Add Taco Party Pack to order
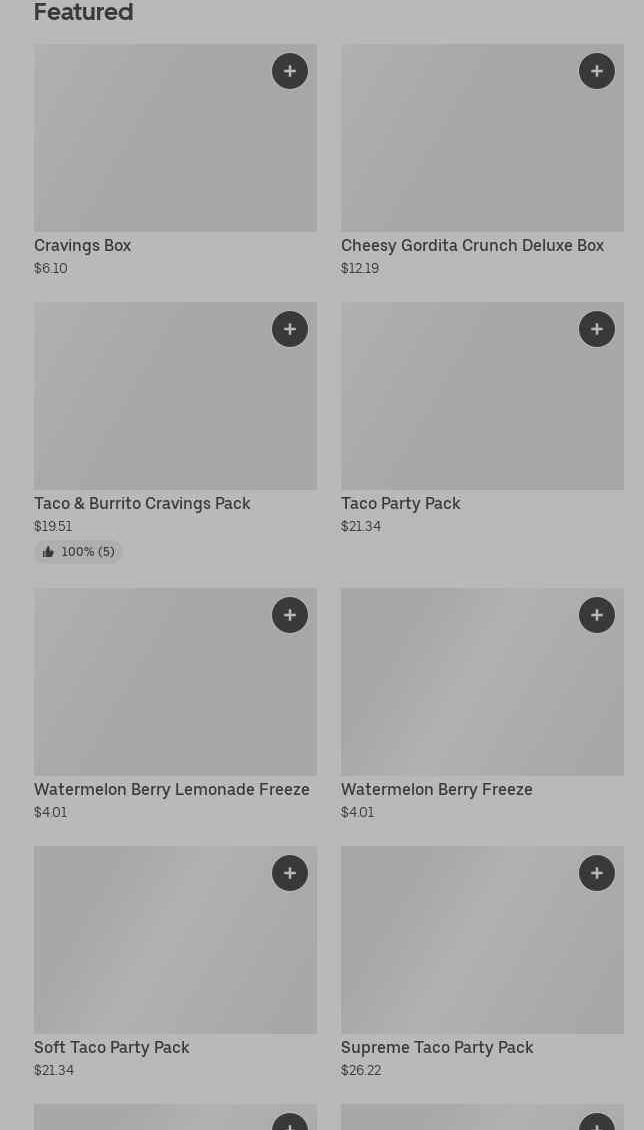 [x=597, y=329]
